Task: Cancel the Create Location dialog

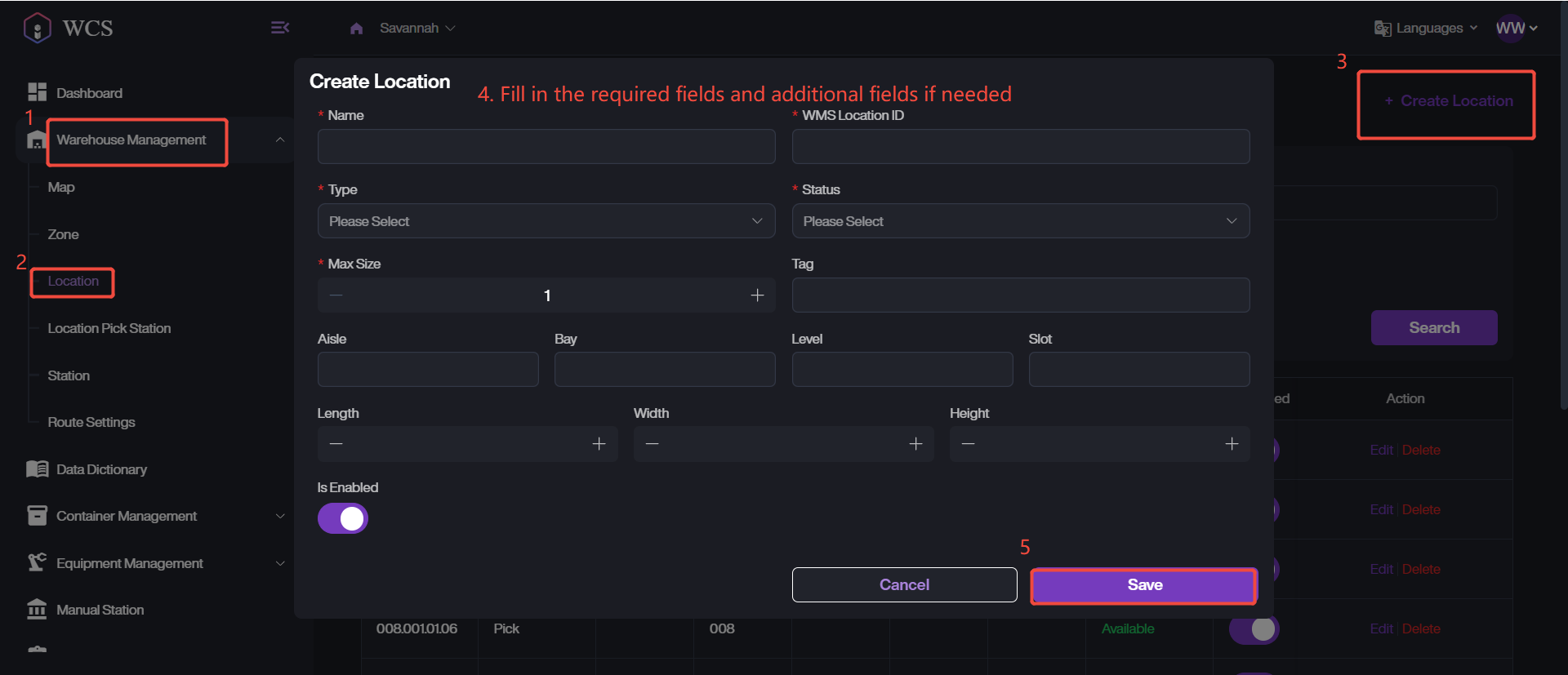Action: point(904,585)
